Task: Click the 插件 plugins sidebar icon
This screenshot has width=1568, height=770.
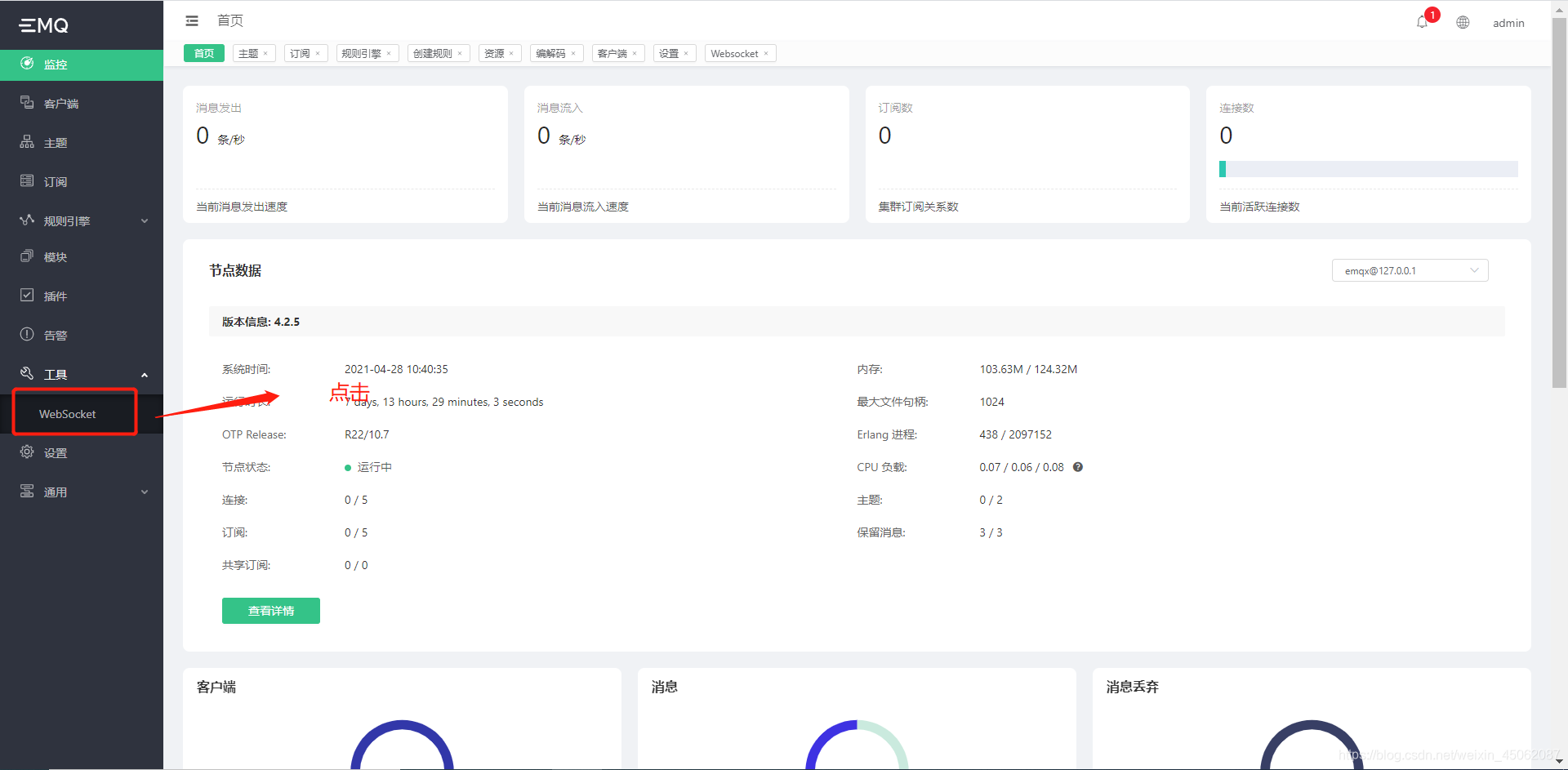Action: [27, 296]
